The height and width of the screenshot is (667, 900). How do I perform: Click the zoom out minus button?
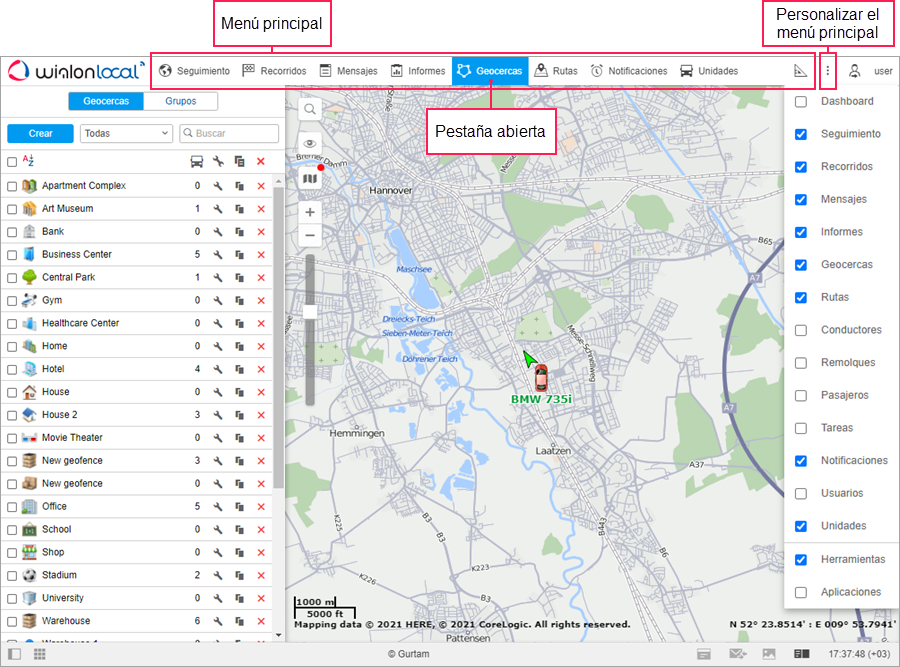310,236
